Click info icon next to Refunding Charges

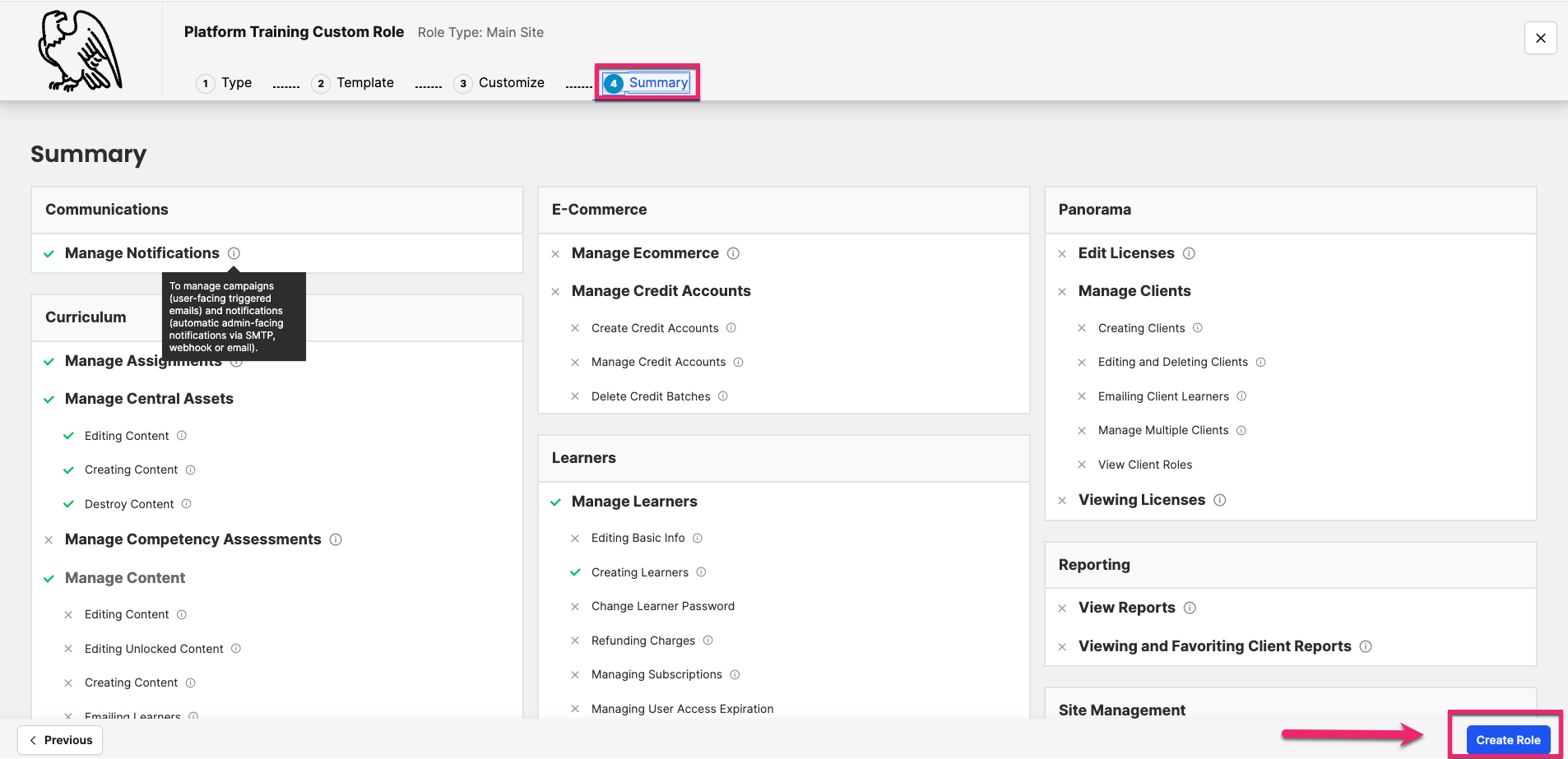click(707, 640)
